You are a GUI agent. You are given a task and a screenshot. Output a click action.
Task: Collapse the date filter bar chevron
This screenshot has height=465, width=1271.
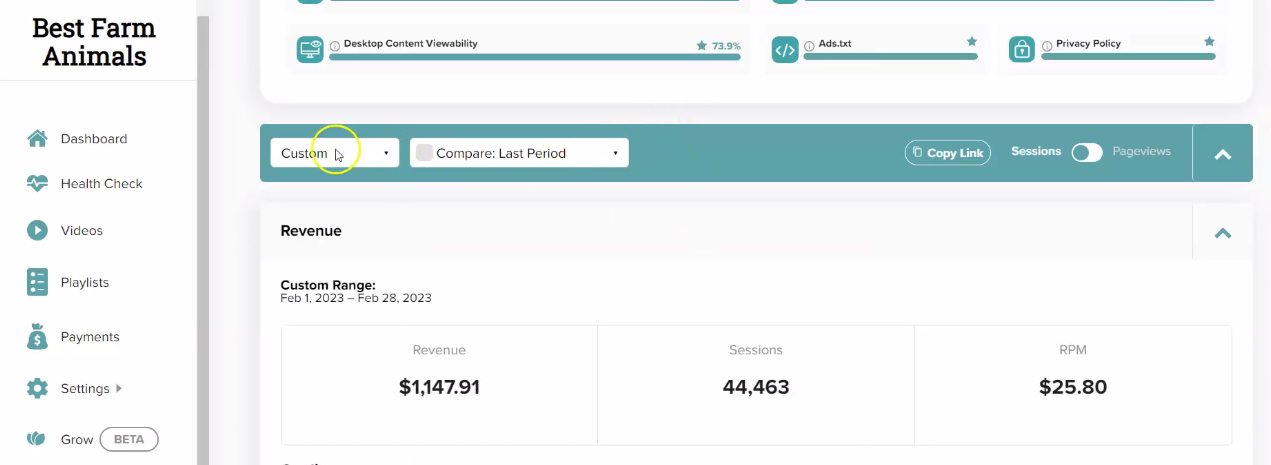[1222, 154]
